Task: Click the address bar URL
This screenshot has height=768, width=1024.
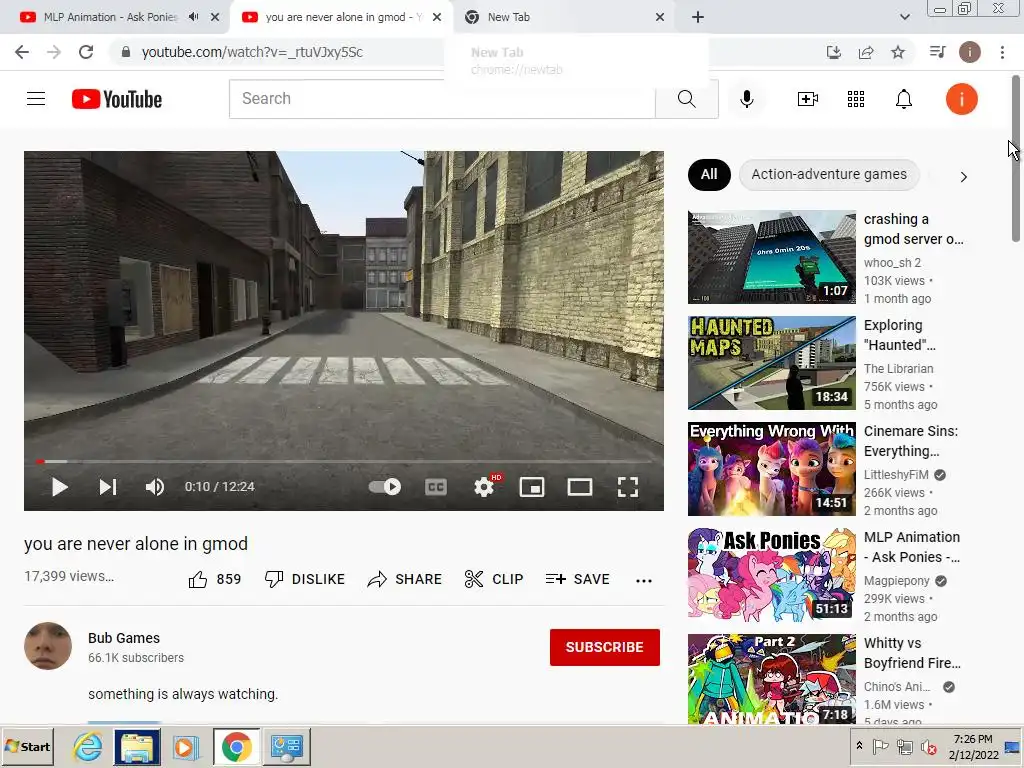Action: tap(252, 52)
